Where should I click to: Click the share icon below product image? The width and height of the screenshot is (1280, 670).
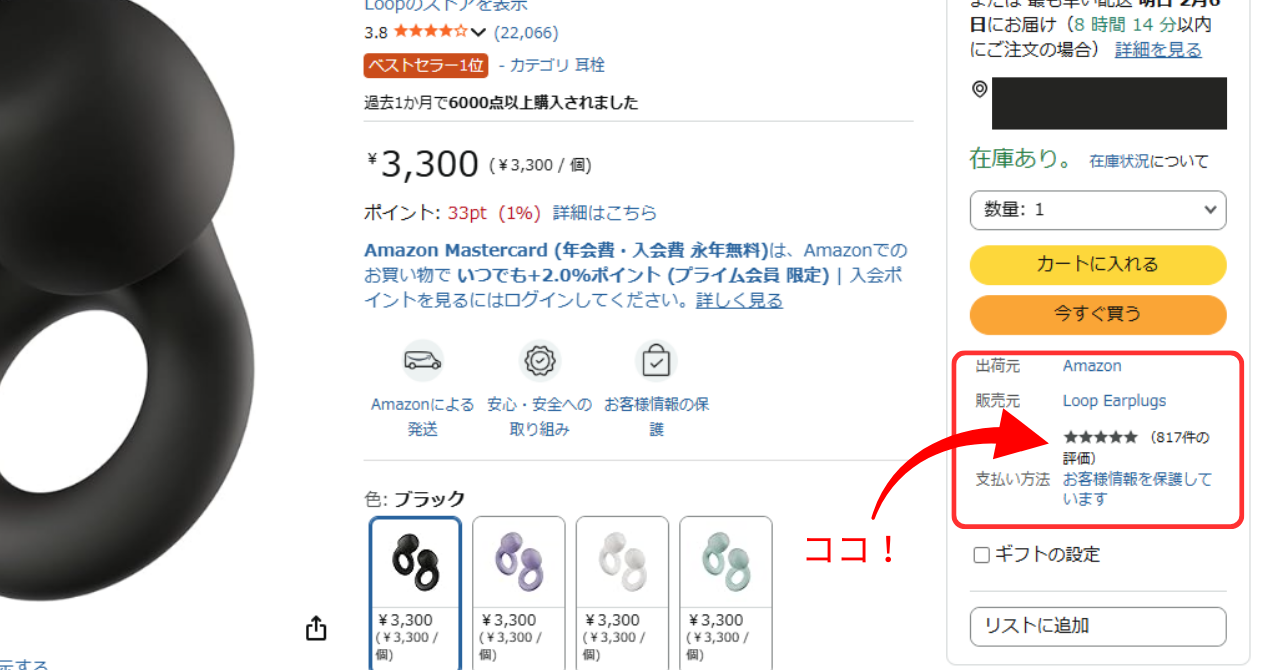pos(316,628)
